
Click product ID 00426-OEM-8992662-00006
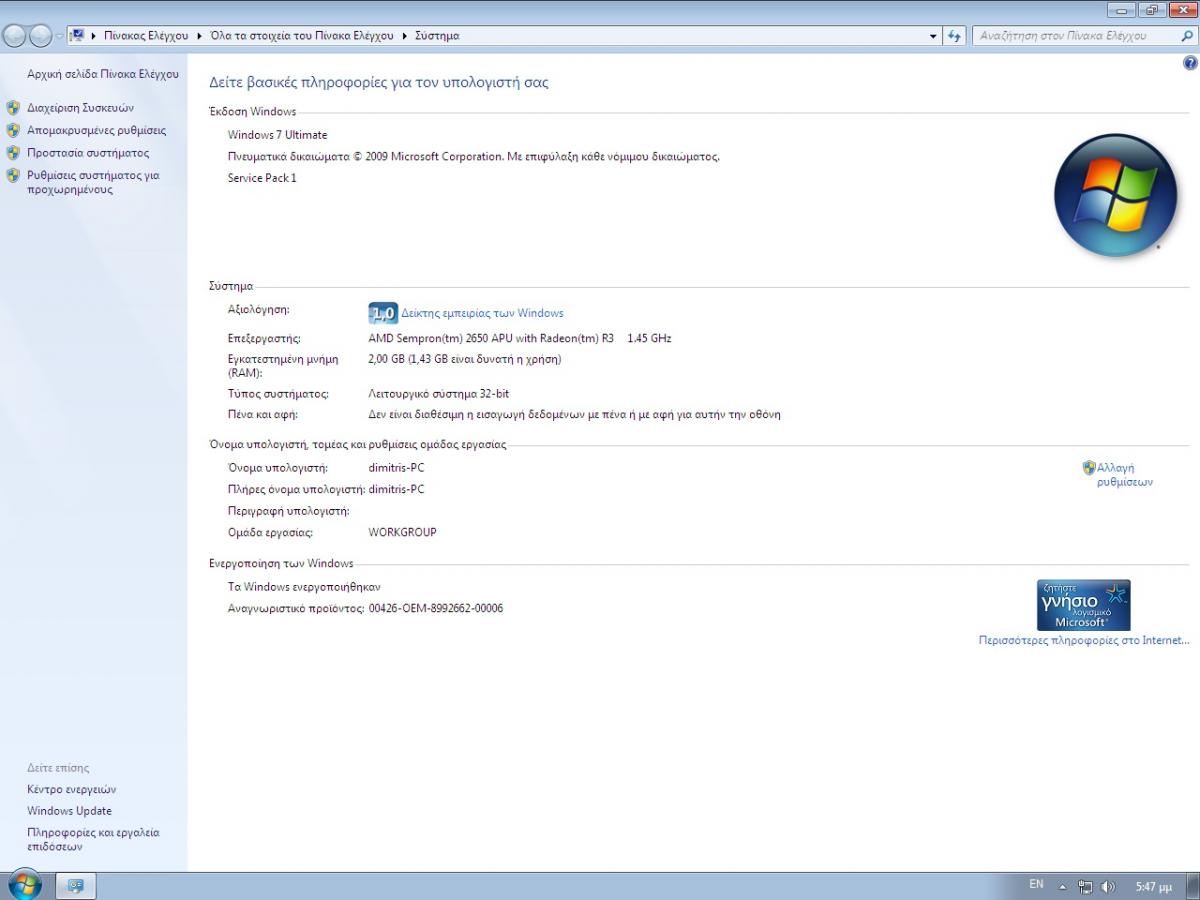click(435, 608)
